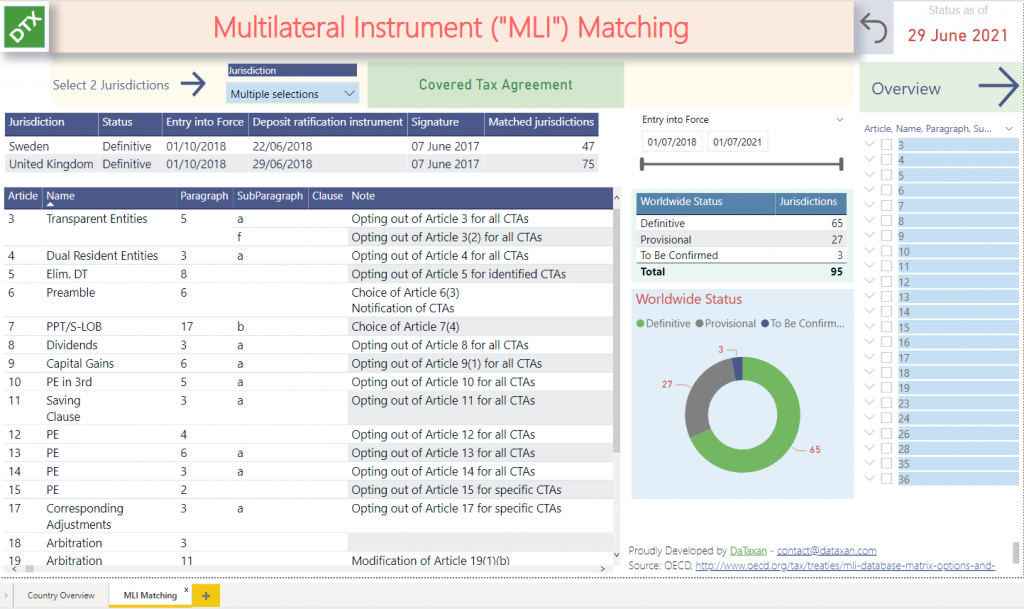Viewport: 1024px width, 609px height.
Task: Expand the chevron beside Article 7 in the filter list
Action: tap(869, 204)
